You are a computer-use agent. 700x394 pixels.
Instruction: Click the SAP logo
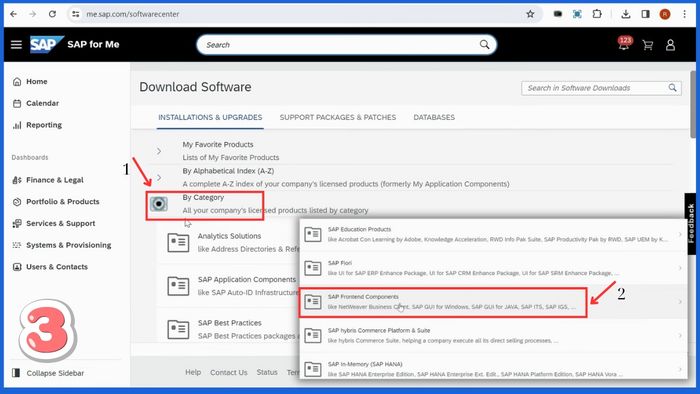tap(46, 44)
